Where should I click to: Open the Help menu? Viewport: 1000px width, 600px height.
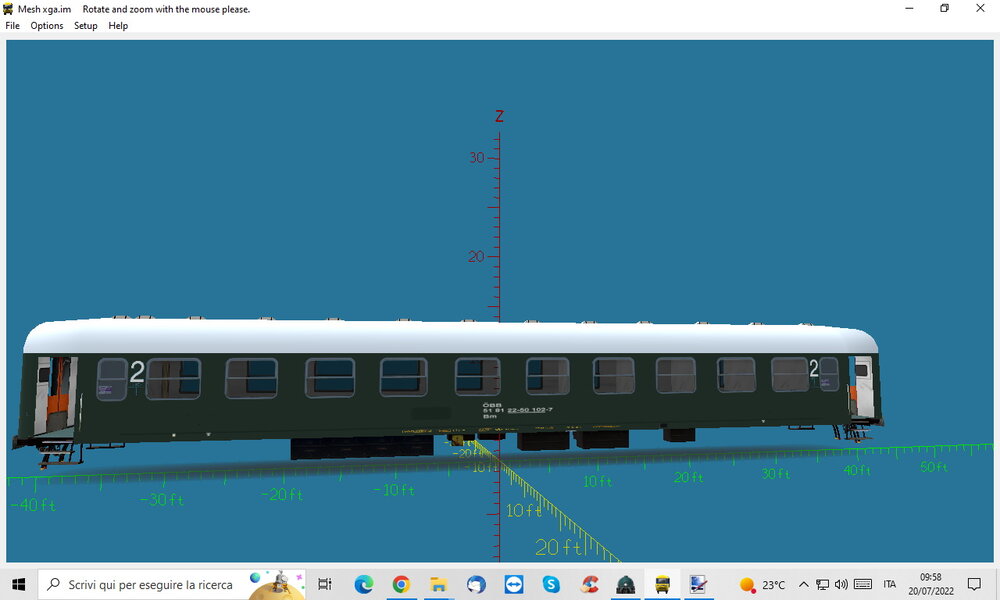click(118, 26)
